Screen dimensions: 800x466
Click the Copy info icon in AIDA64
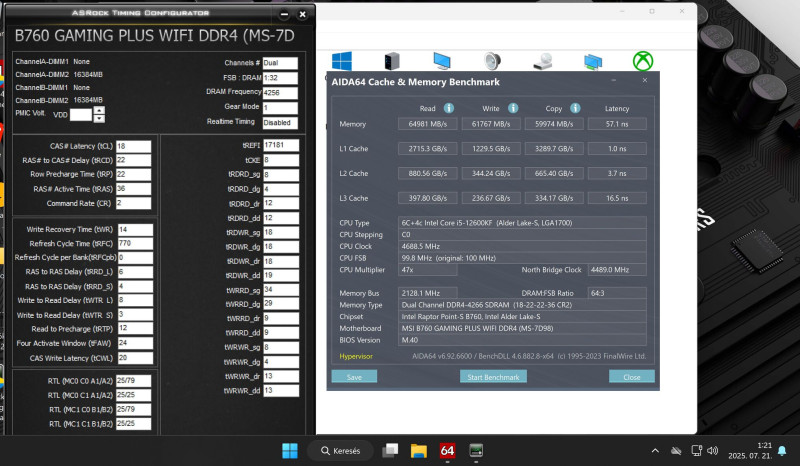click(575, 108)
